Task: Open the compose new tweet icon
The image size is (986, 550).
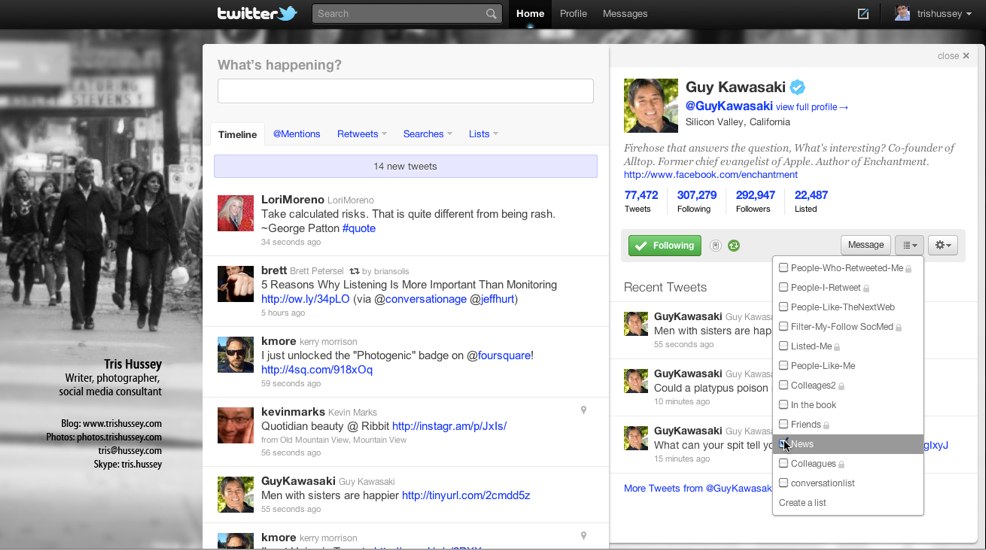Action: tap(863, 14)
